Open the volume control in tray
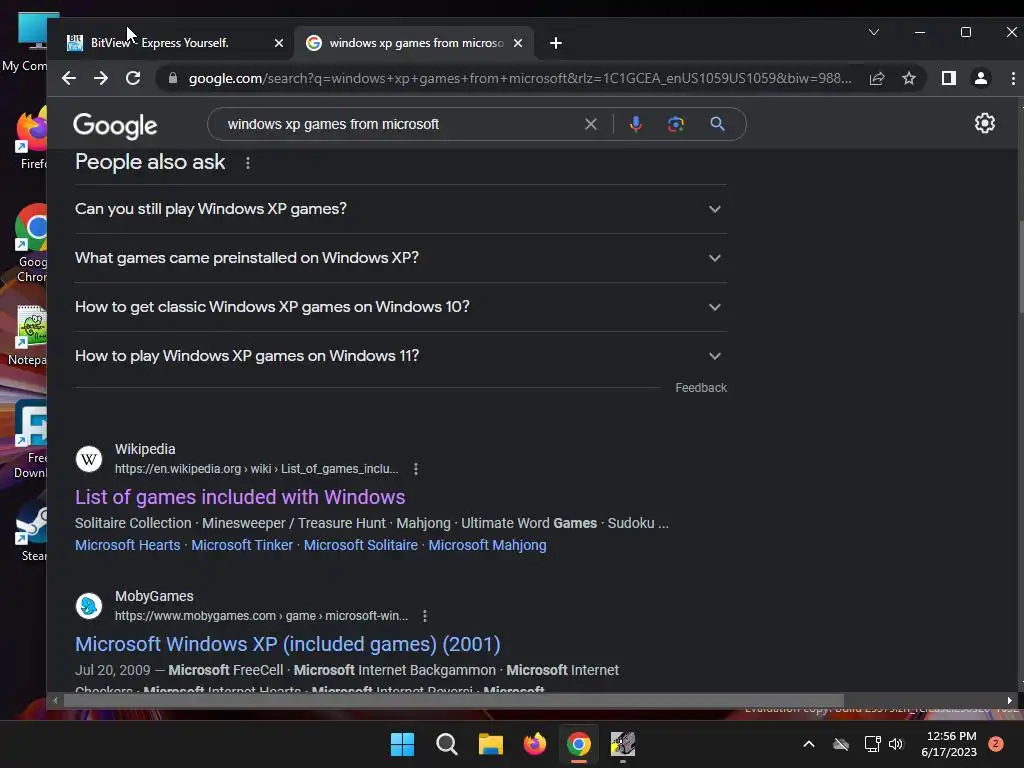The image size is (1024, 768). (896, 744)
